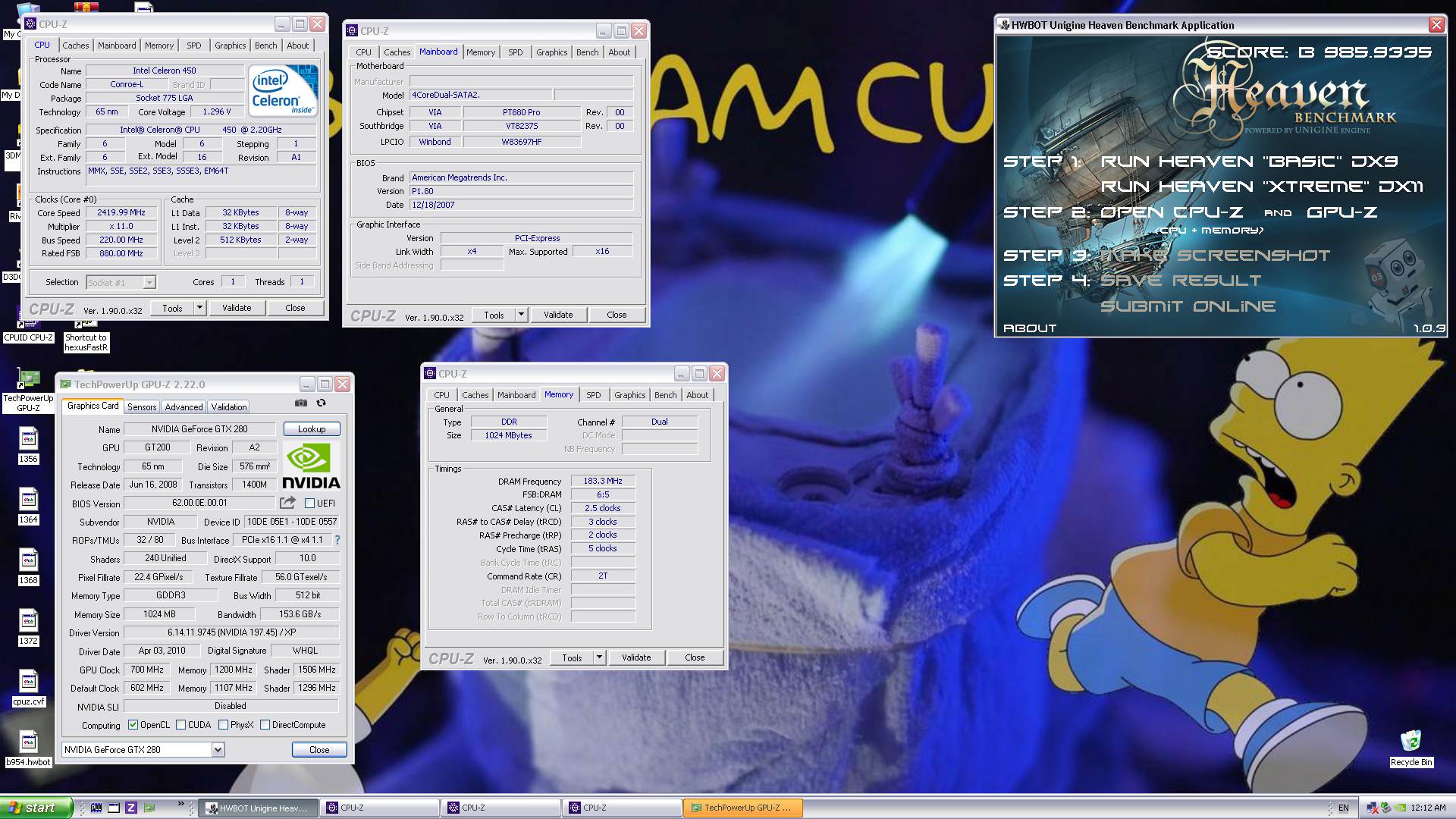Viewport: 1456px width, 819px height.
Task: Toggle the CUDA checkbox
Action: point(181,725)
